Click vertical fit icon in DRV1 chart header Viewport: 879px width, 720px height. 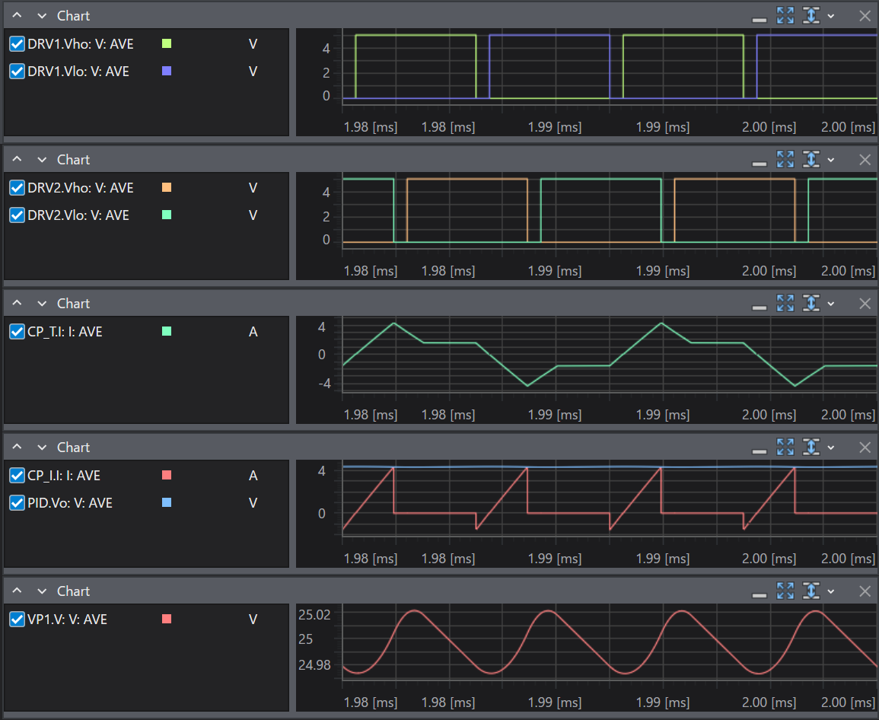(x=810, y=16)
